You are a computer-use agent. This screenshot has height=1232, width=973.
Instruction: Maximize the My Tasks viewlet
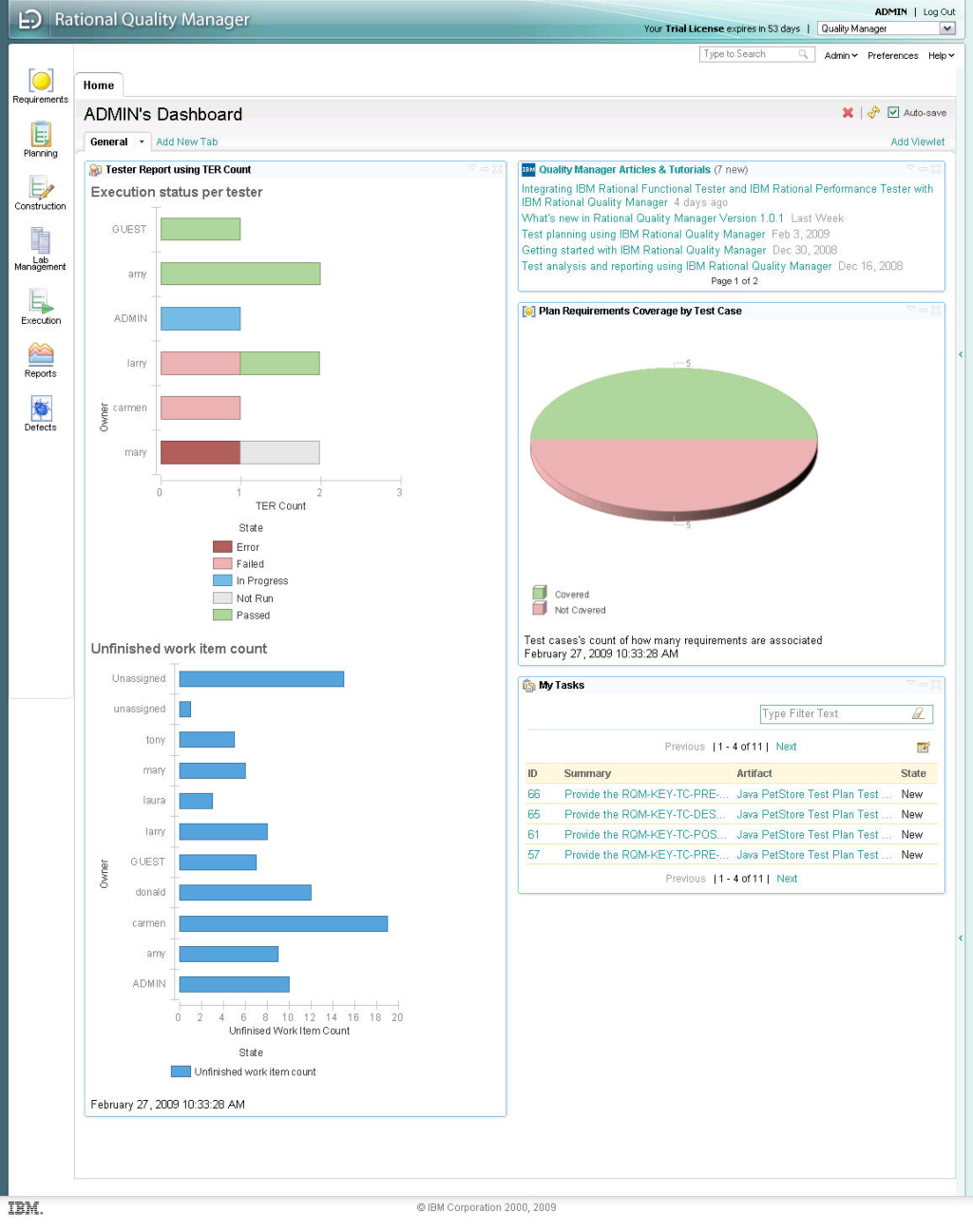coord(936,685)
